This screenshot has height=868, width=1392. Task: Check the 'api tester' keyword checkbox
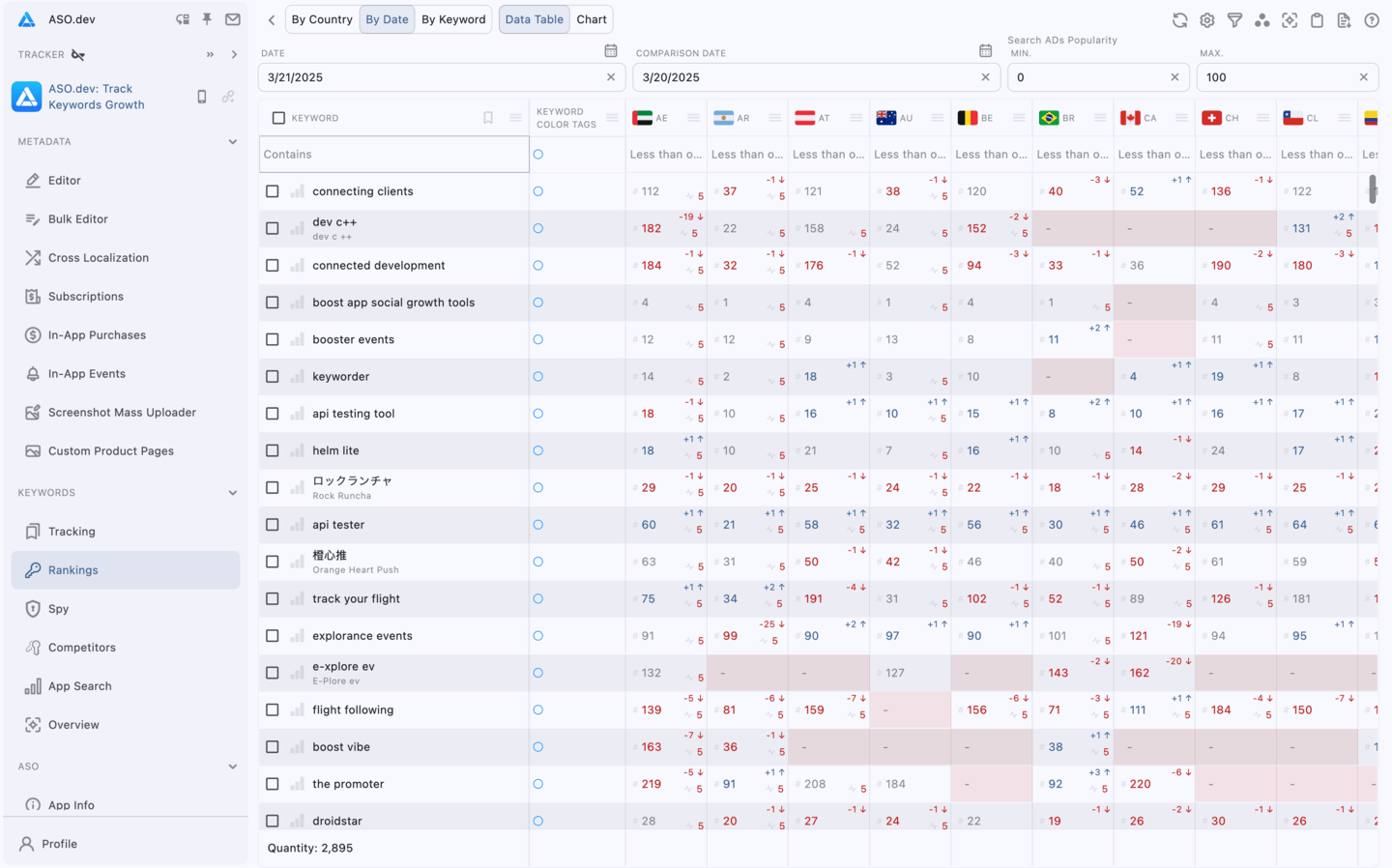coord(273,525)
